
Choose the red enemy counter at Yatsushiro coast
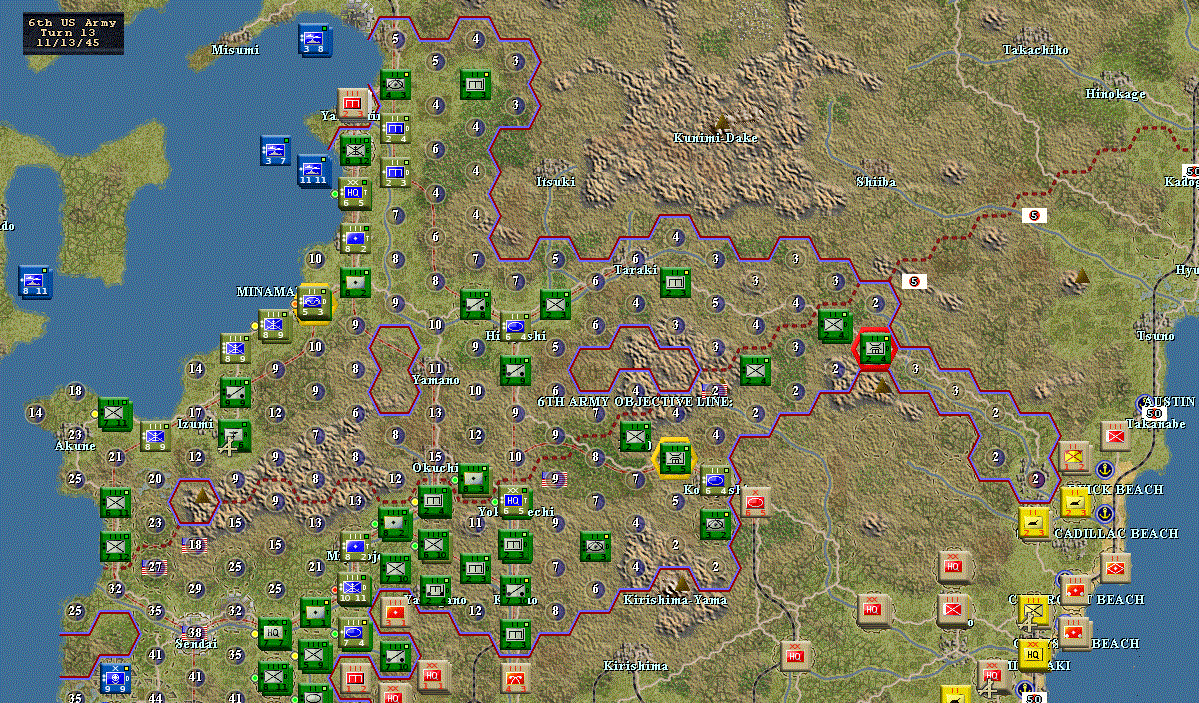353,104
